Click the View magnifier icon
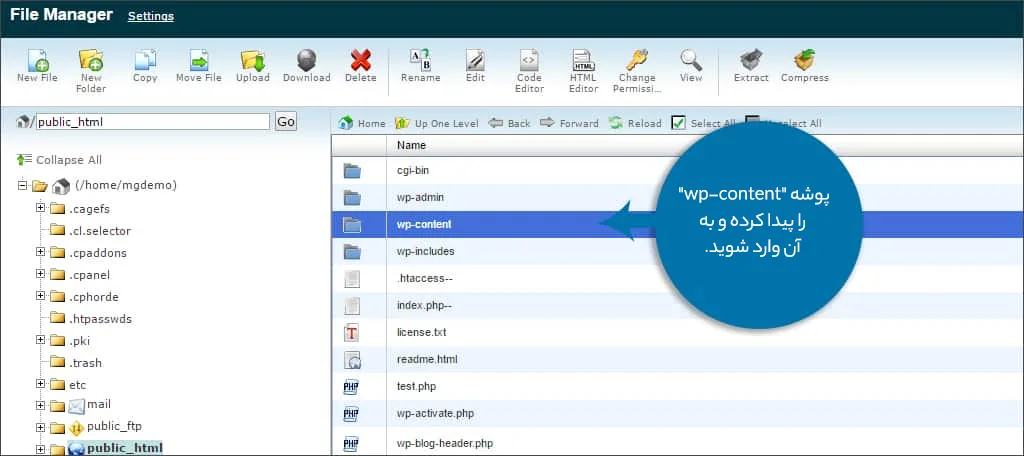Screen dimensions: 1024x456 [691, 66]
